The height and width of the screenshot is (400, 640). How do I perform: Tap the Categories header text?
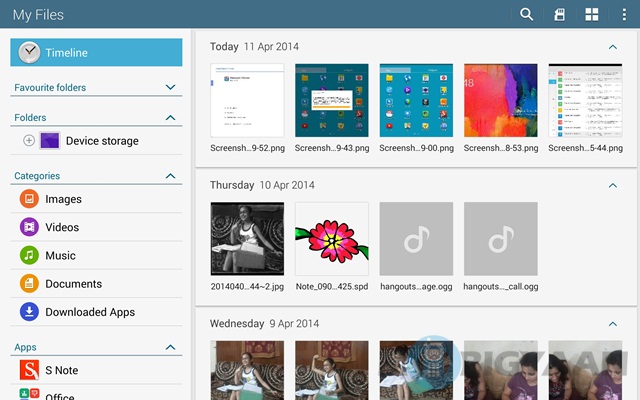click(x=37, y=176)
